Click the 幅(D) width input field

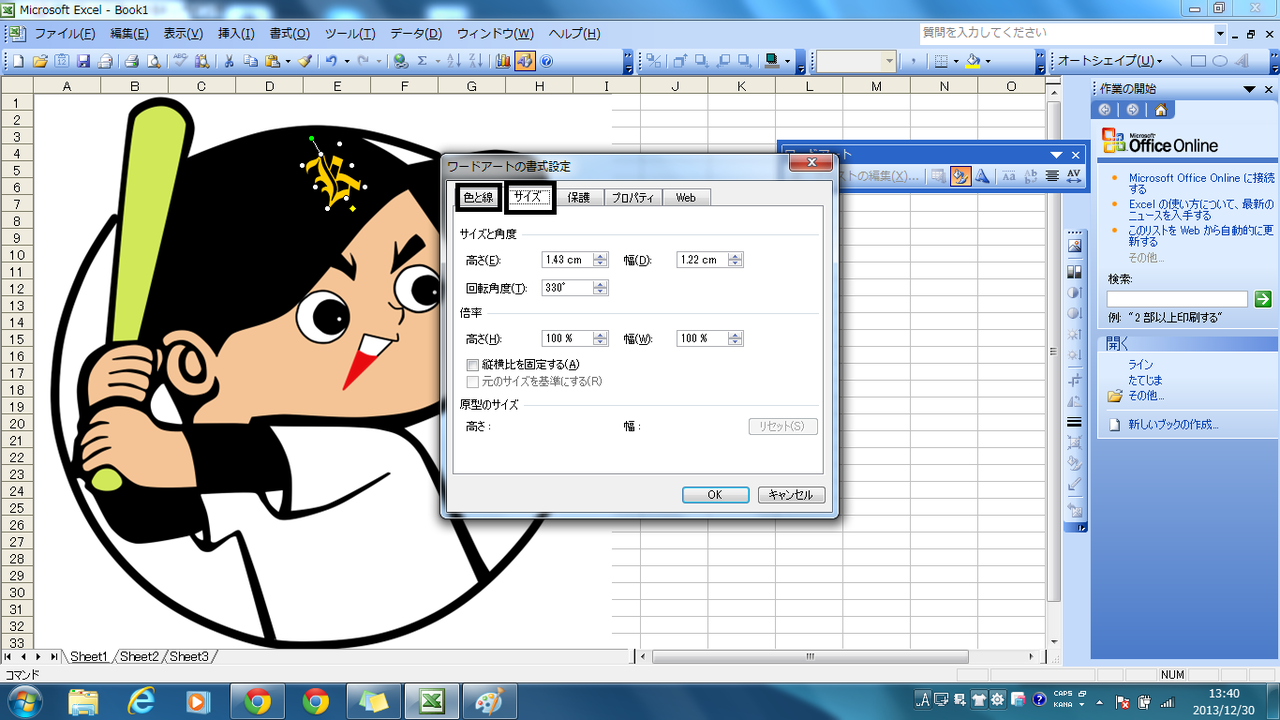702,260
